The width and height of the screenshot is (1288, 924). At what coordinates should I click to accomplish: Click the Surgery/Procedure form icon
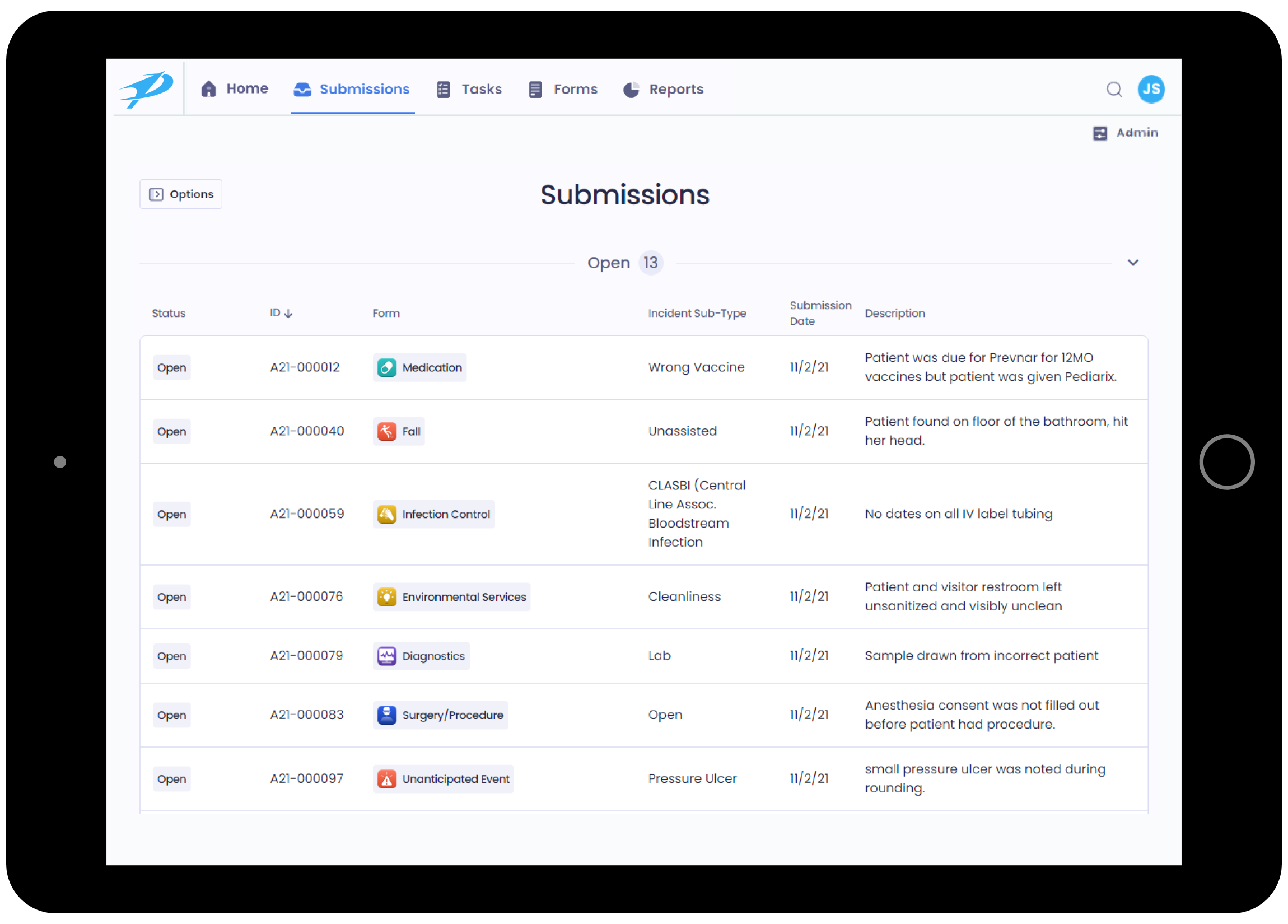(x=387, y=715)
